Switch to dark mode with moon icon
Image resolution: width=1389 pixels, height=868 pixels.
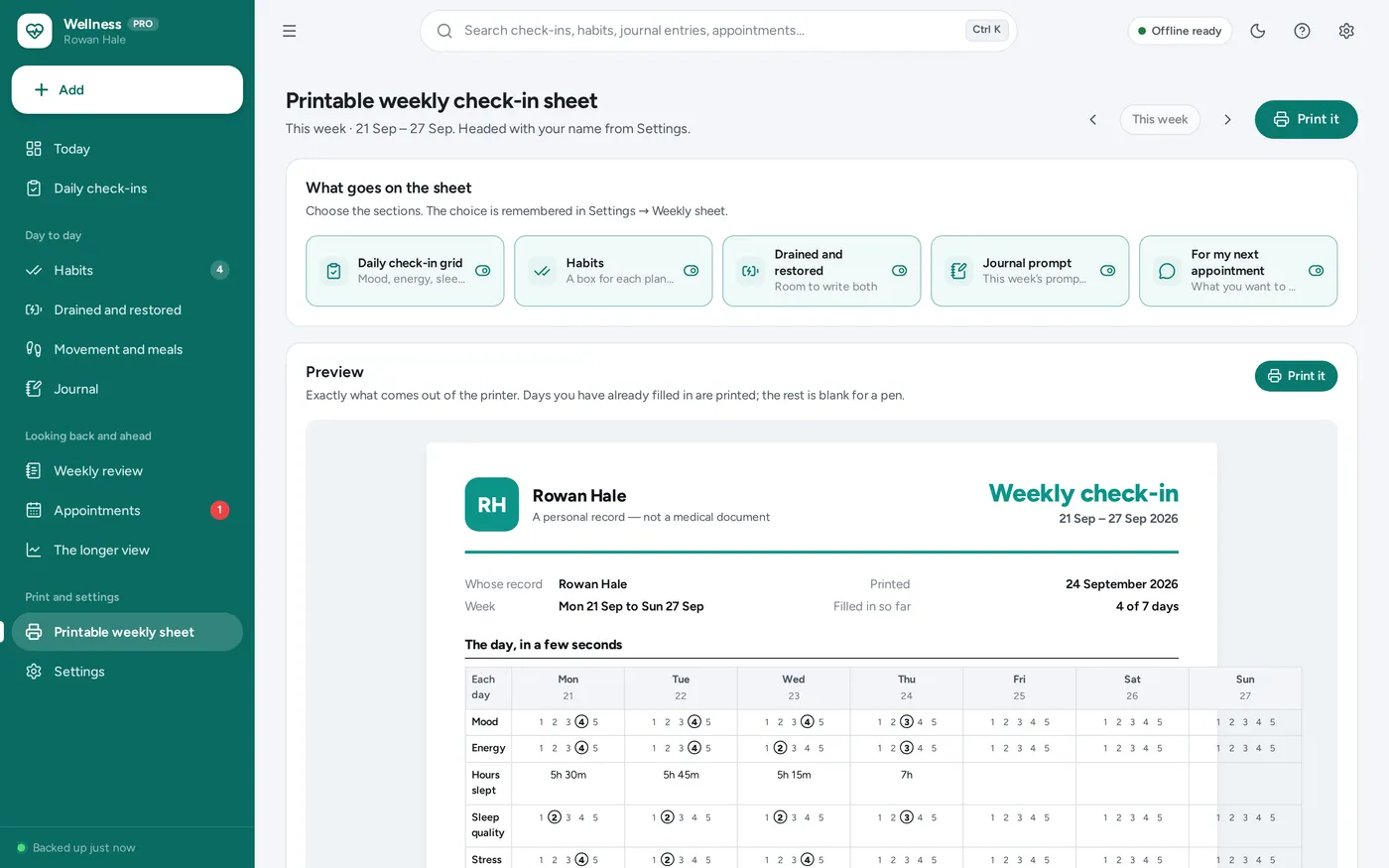pyautogui.click(x=1258, y=31)
